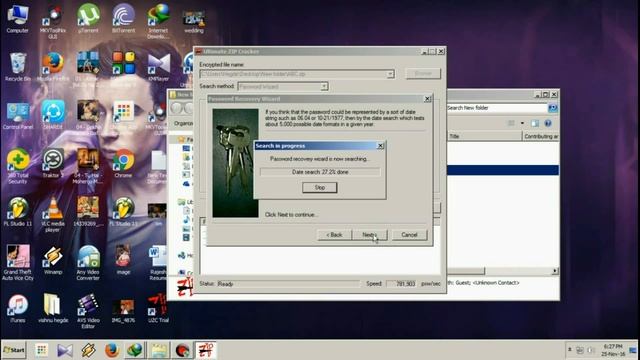The width and height of the screenshot is (640, 360).
Task: Click the Status Ready field
Action: (x=288, y=284)
